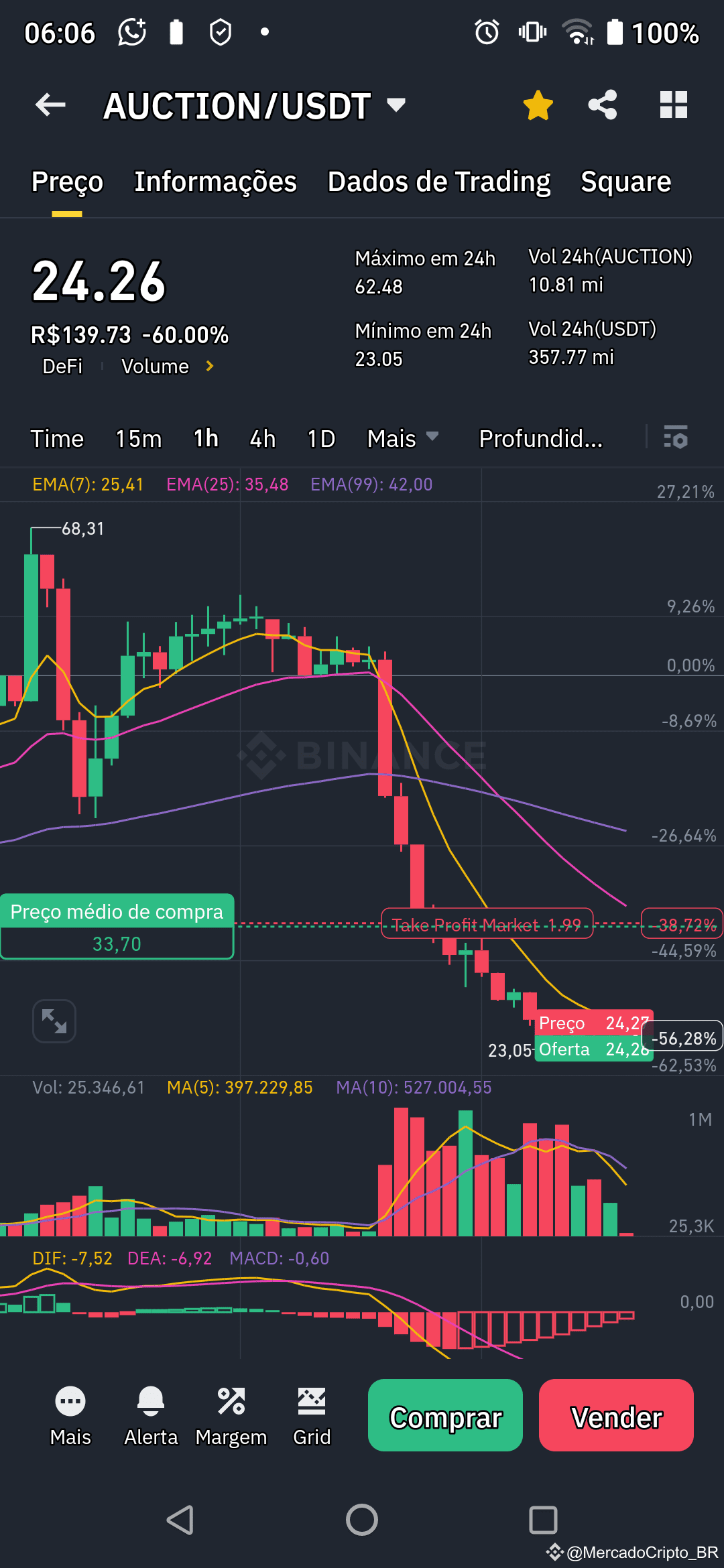Tap the red Vender button
Image resolution: width=724 pixels, height=1568 pixels.
[x=616, y=1415]
